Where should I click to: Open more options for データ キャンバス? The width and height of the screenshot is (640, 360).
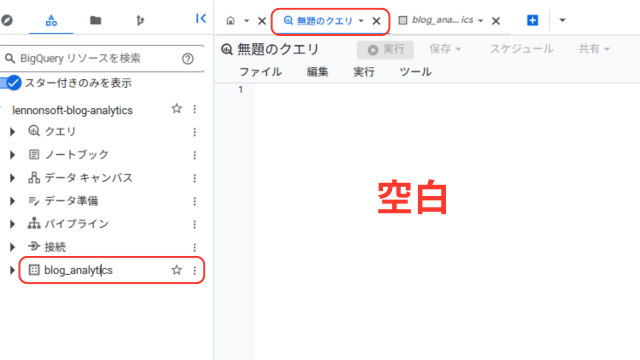pos(195,178)
